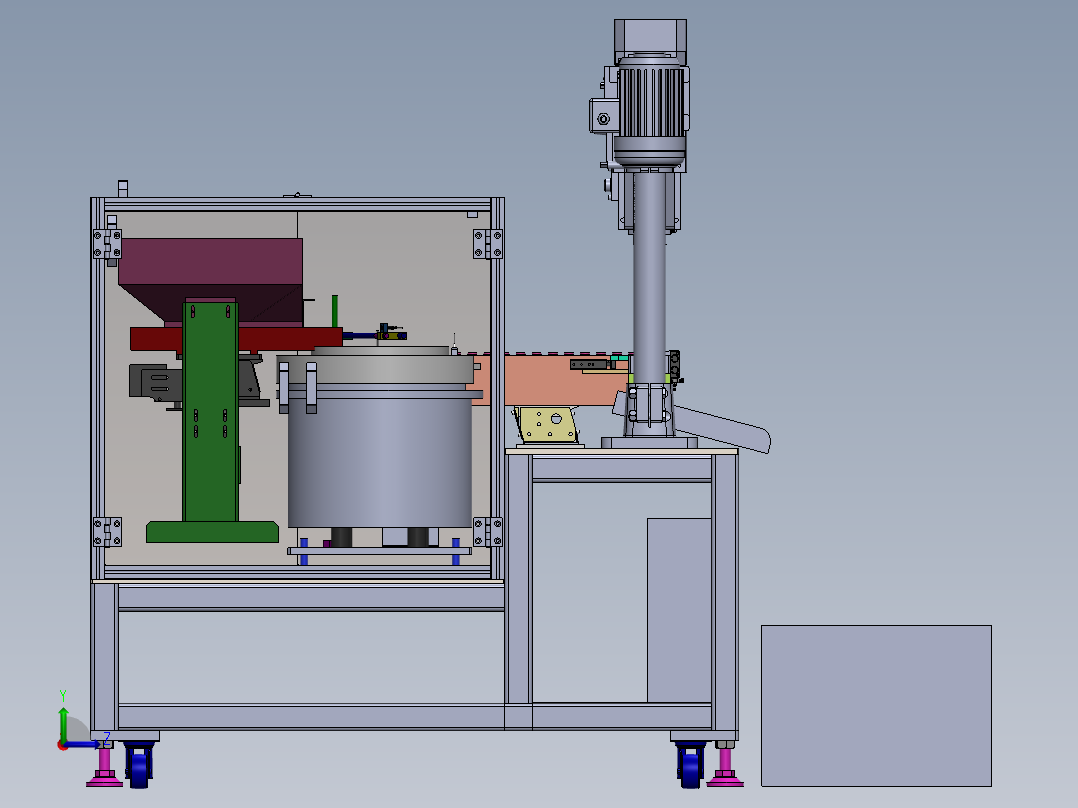The height and width of the screenshot is (808, 1078).
Task: Select the cylindrical vibratory bowl feeder body
Action: (x=380, y=462)
